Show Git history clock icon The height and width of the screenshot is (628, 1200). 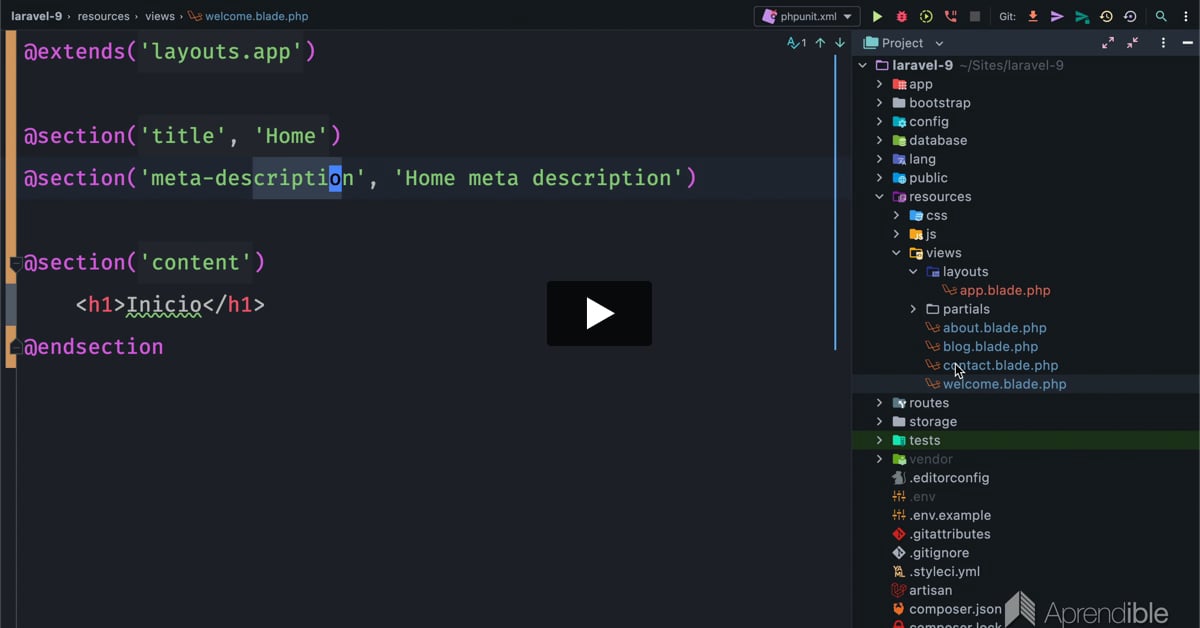[x=1106, y=16]
